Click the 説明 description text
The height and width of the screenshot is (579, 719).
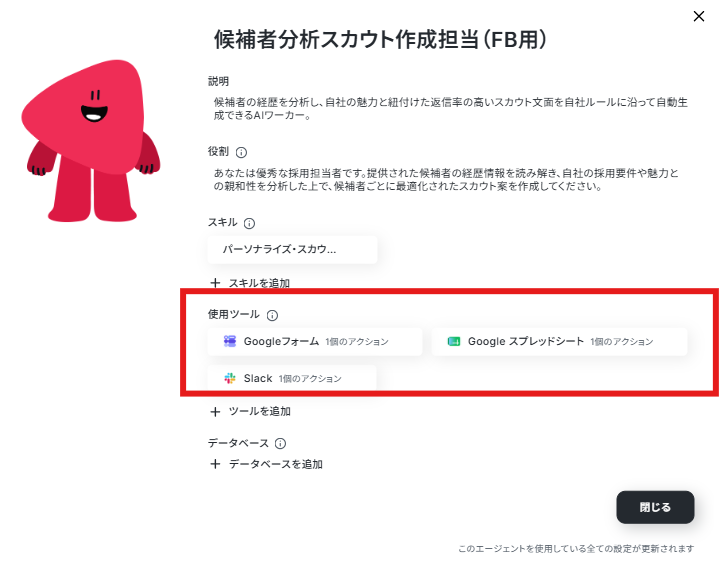pos(450,109)
